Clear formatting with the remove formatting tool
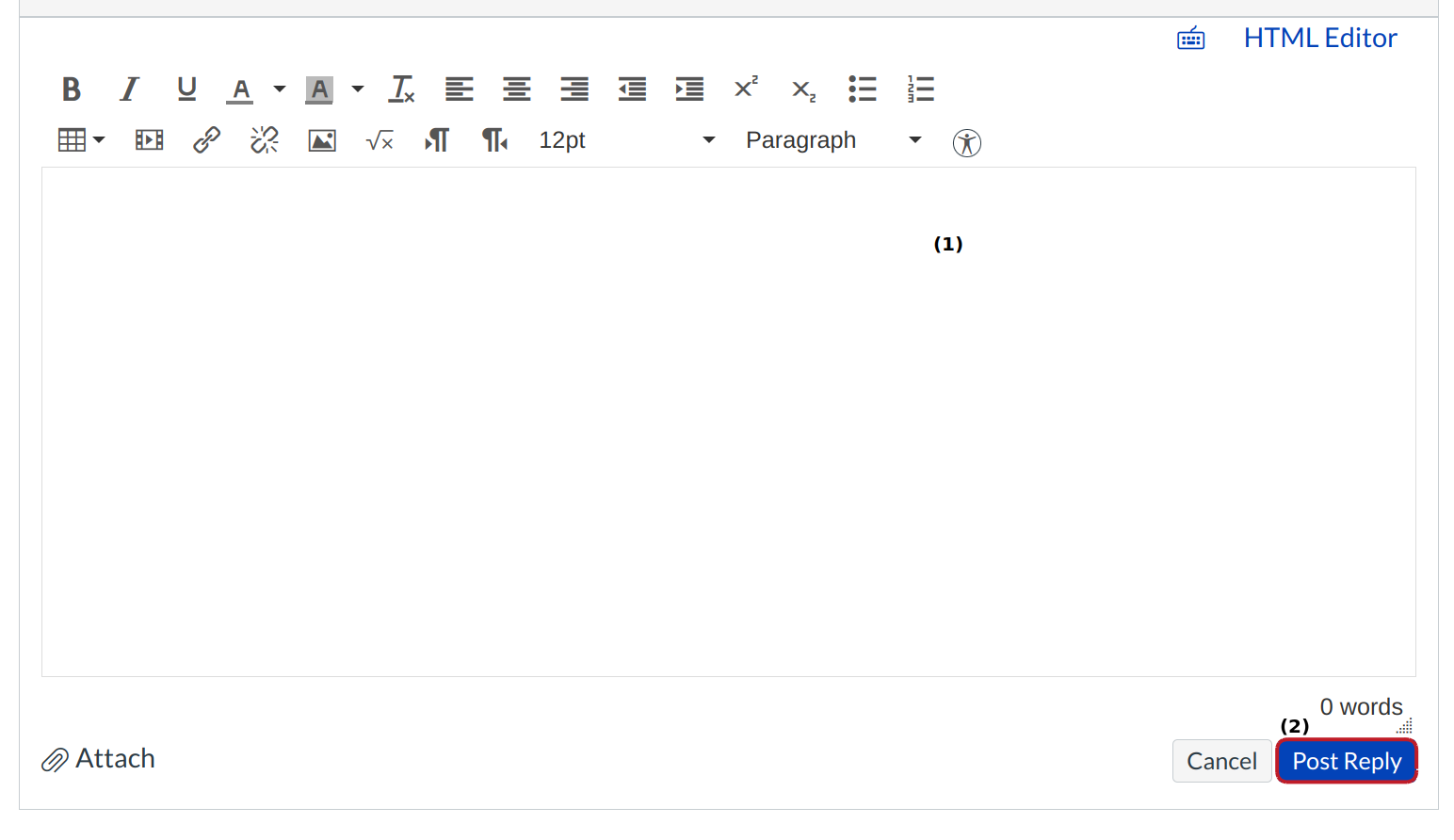The height and width of the screenshot is (840, 1454). point(401,89)
